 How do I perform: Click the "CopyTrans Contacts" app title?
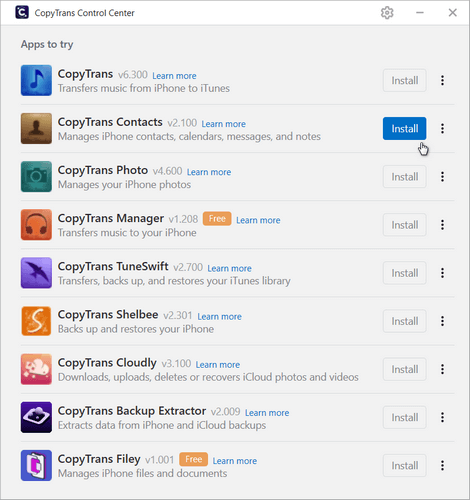pyautogui.click(x=110, y=122)
